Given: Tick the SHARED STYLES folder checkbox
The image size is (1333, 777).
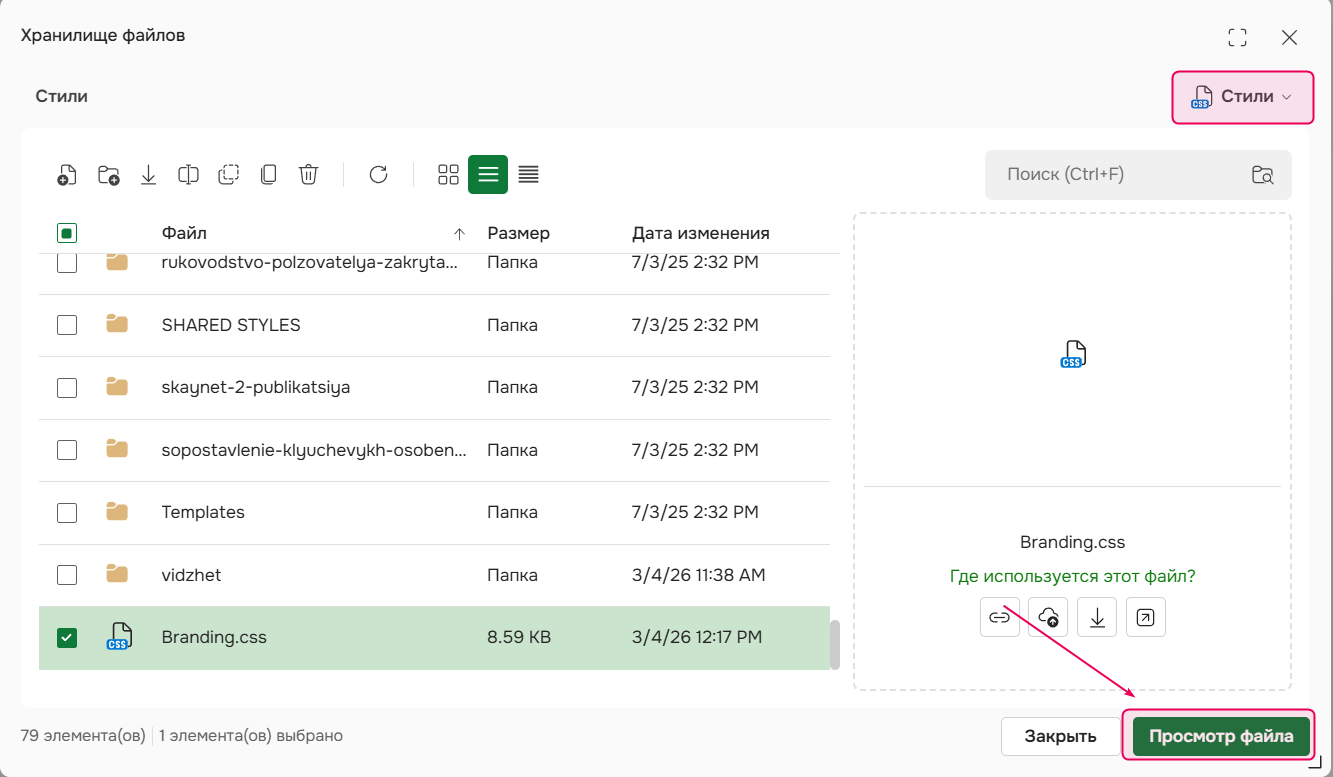Looking at the screenshot, I should (67, 325).
